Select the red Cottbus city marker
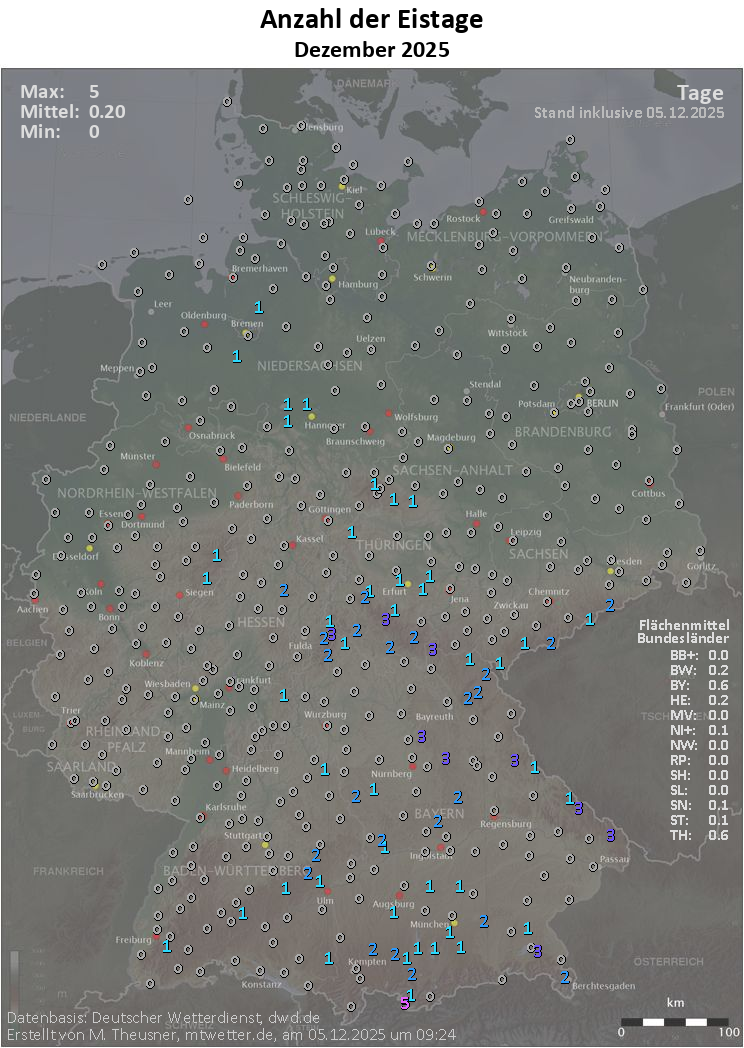Screen dimensions: 744x1048 point(649,483)
